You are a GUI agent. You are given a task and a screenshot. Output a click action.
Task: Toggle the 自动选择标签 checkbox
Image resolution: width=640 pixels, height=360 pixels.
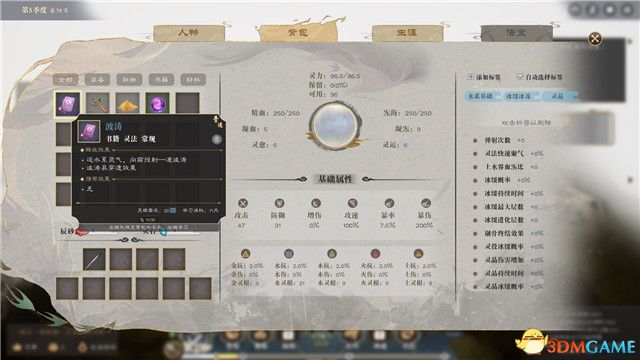[520, 76]
